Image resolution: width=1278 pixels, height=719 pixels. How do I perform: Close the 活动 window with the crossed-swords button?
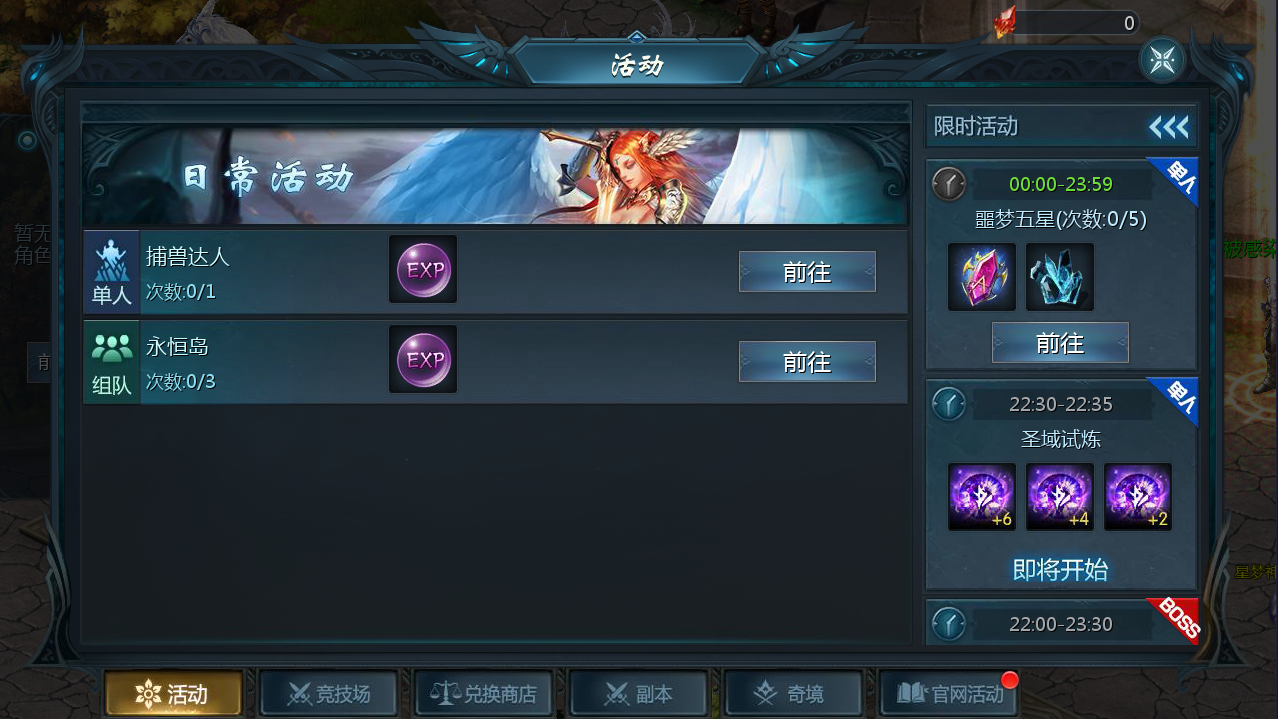(1162, 60)
